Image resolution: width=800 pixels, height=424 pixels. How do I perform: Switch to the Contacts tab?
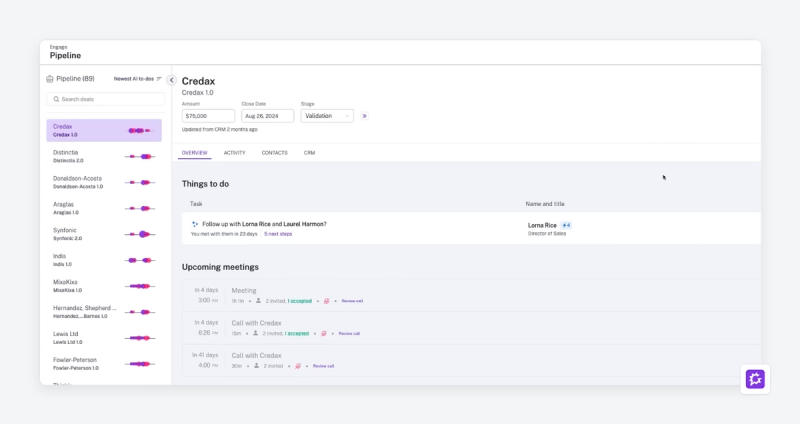(x=274, y=153)
